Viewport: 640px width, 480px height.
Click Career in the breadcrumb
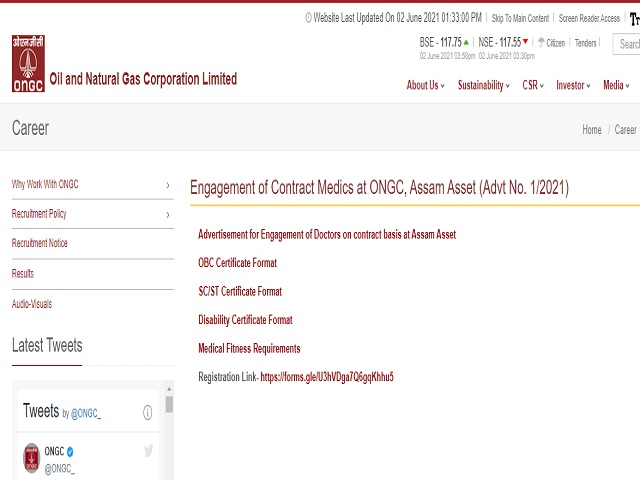point(626,129)
